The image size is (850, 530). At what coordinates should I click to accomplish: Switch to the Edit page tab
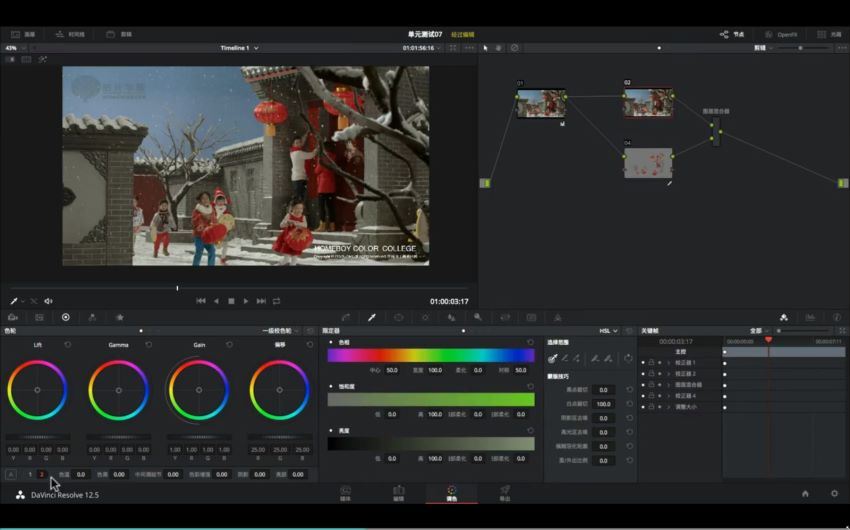[398, 493]
